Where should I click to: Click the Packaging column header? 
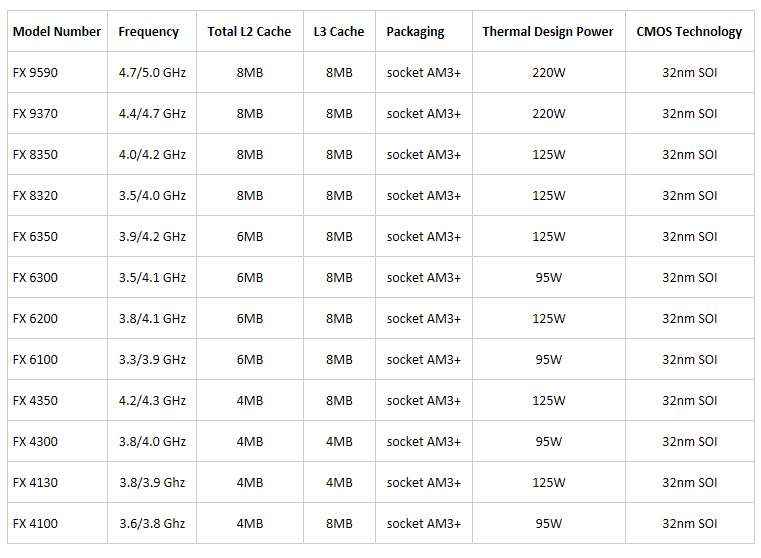tap(415, 32)
